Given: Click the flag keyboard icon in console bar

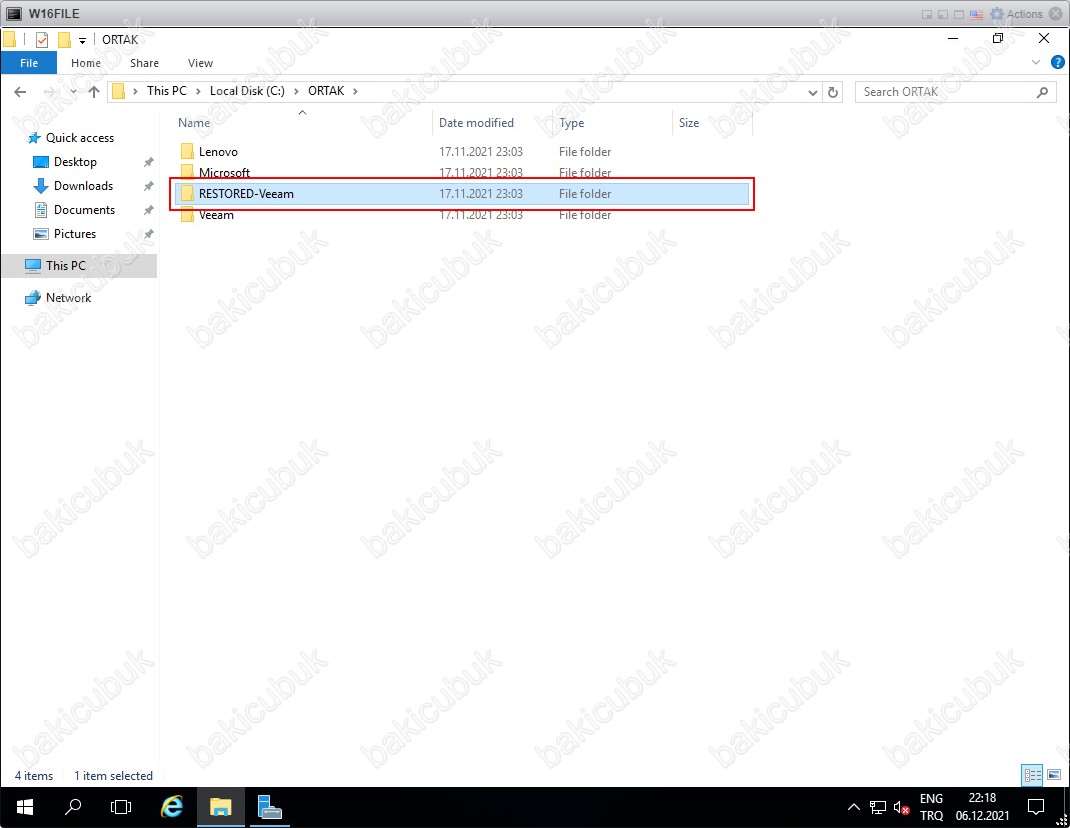Looking at the screenshot, I should [x=977, y=14].
